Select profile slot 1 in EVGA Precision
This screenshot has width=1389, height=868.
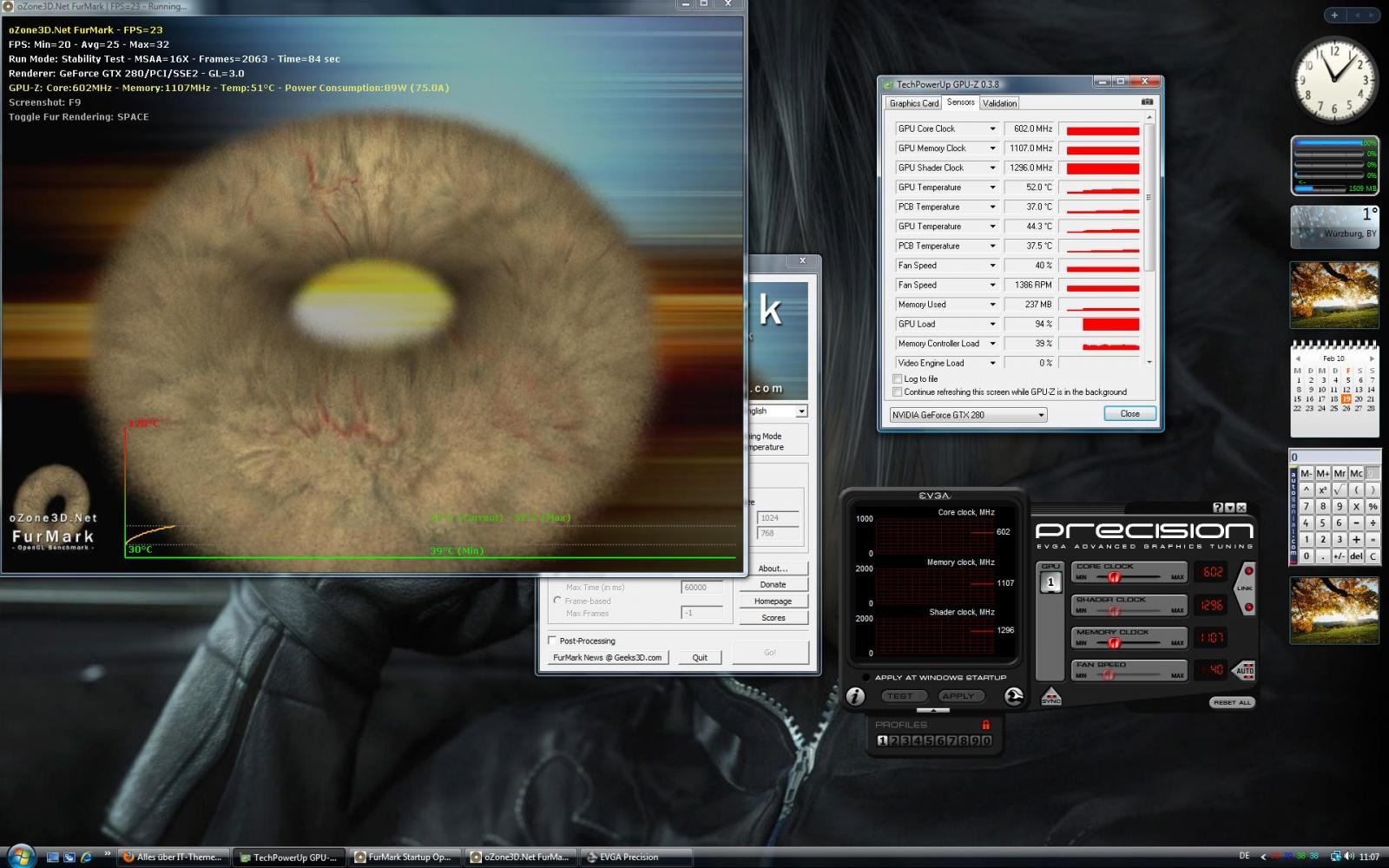(x=882, y=740)
